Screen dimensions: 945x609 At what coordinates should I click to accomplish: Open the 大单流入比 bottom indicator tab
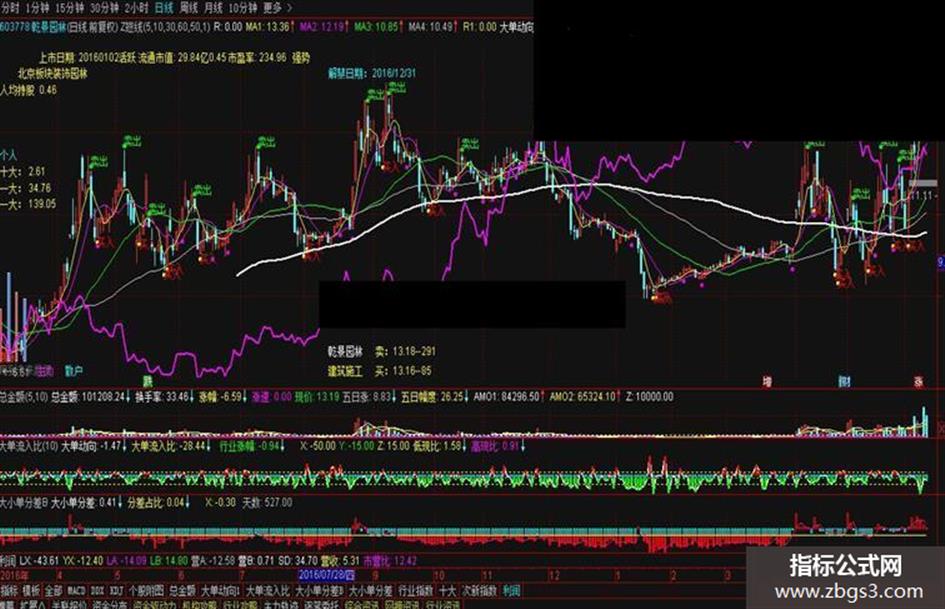click(x=268, y=590)
